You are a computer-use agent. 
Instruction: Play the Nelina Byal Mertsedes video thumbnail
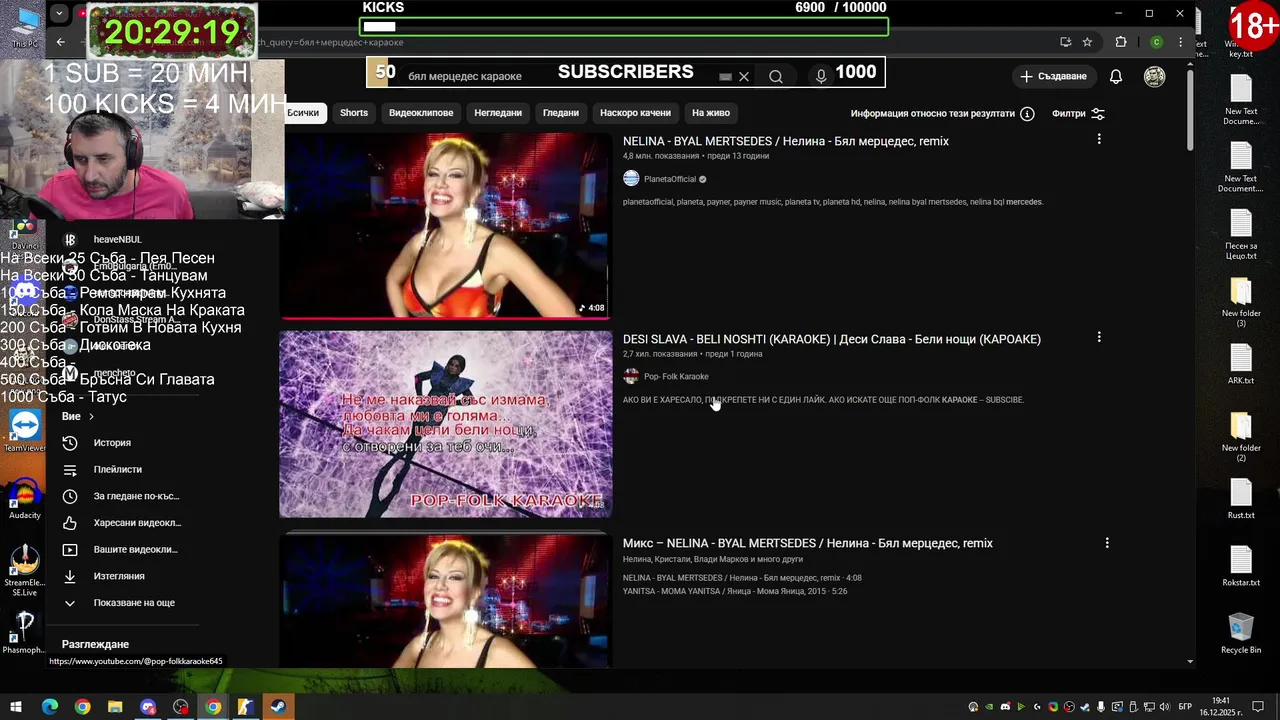coord(446,226)
